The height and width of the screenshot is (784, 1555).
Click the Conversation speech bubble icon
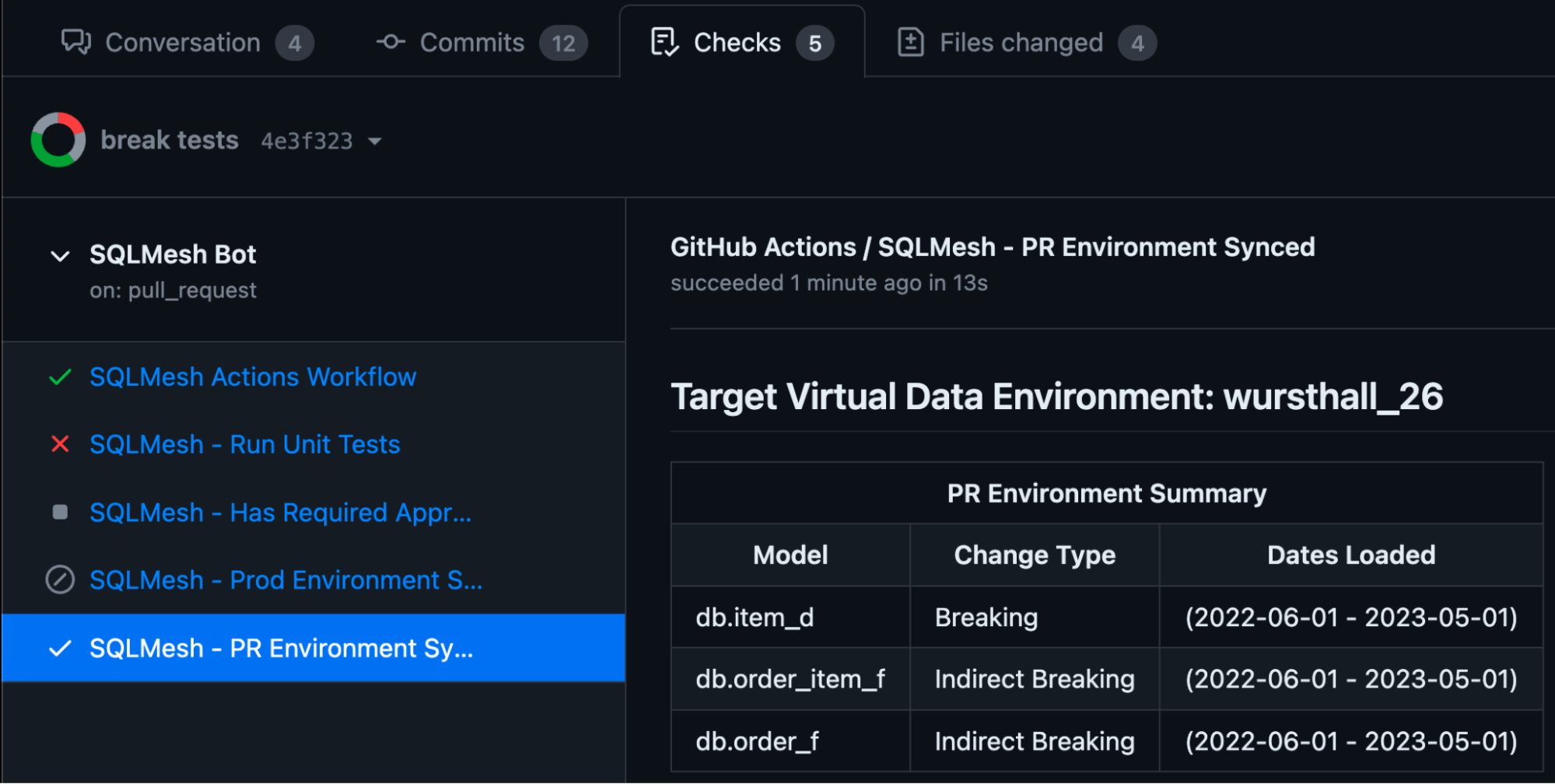(x=76, y=42)
